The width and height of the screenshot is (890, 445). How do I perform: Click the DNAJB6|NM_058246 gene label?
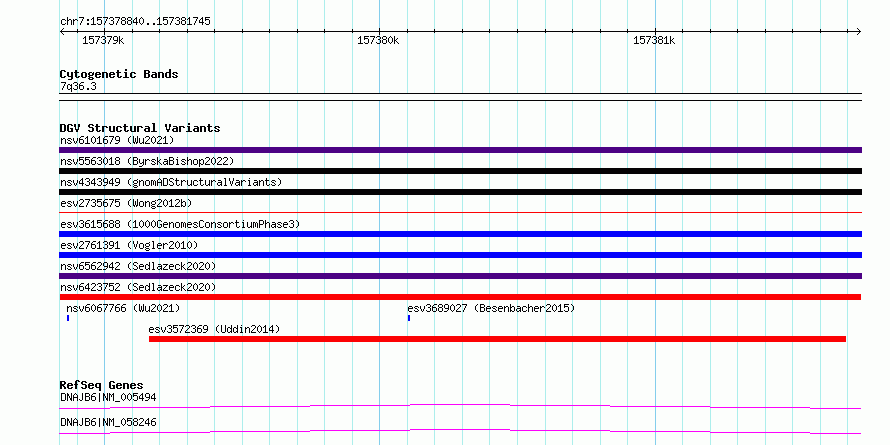(108, 423)
